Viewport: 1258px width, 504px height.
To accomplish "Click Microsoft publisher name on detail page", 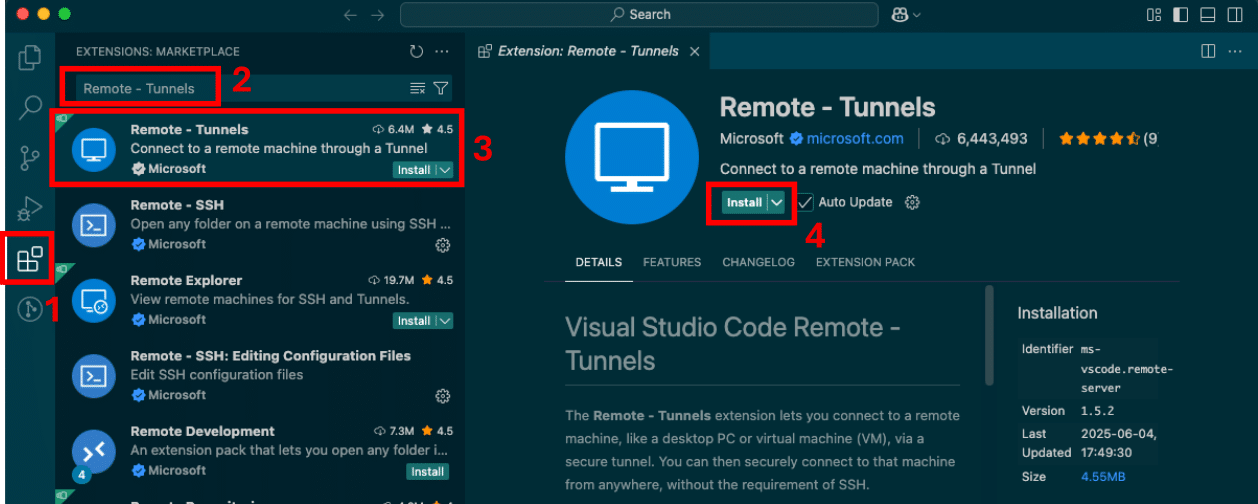I will click(x=752, y=139).
